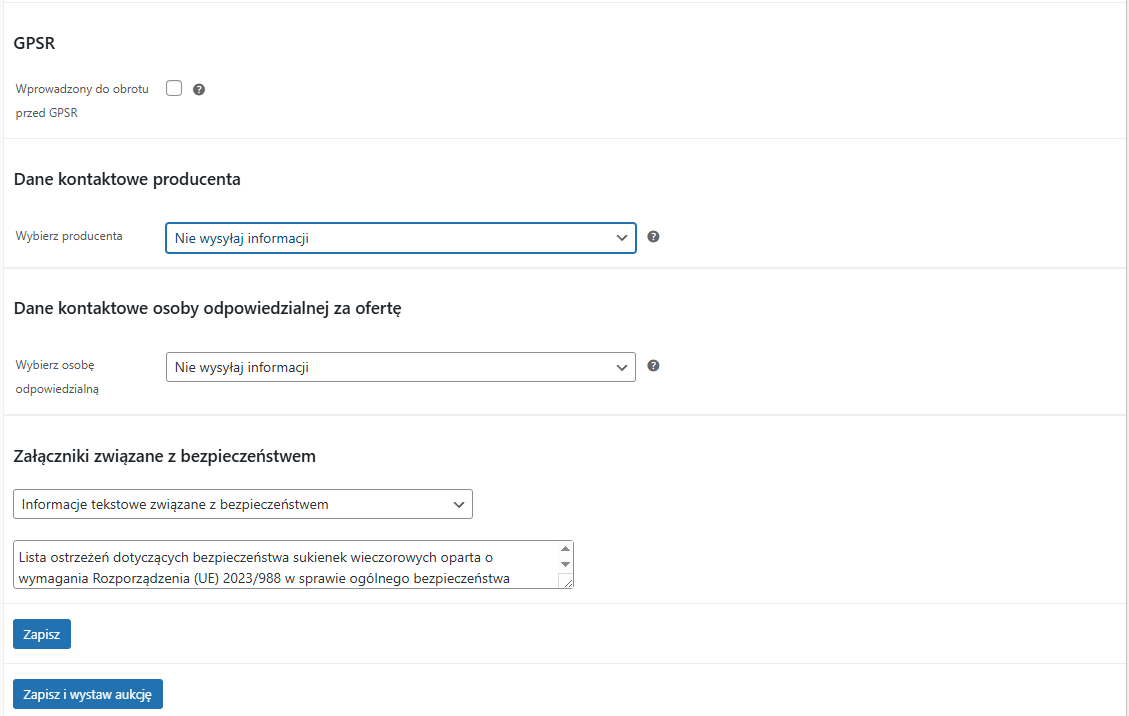The image size is (1129, 716).
Task: Click 'Zapisz i wystaw aukcję' button
Action: pos(88,694)
